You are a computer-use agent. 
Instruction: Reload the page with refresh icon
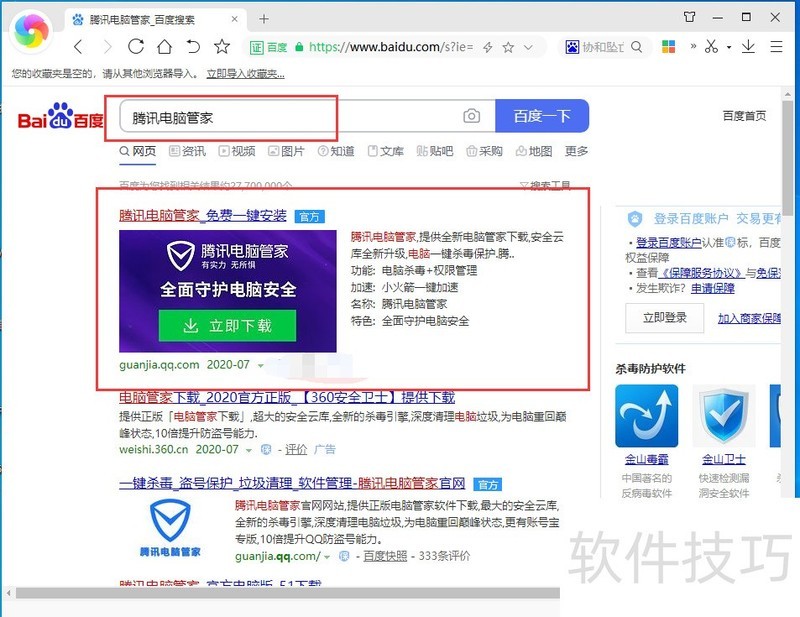[136, 46]
